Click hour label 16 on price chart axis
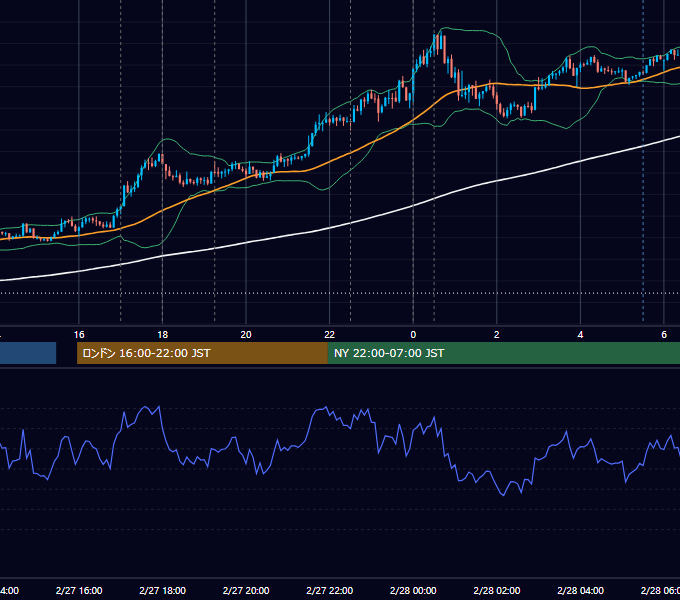This screenshot has height=600, width=680. click(x=79, y=335)
